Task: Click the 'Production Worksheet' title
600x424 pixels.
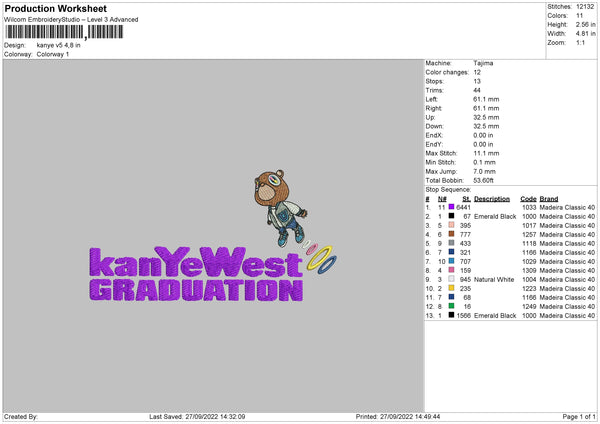Action: click(55, 8)
